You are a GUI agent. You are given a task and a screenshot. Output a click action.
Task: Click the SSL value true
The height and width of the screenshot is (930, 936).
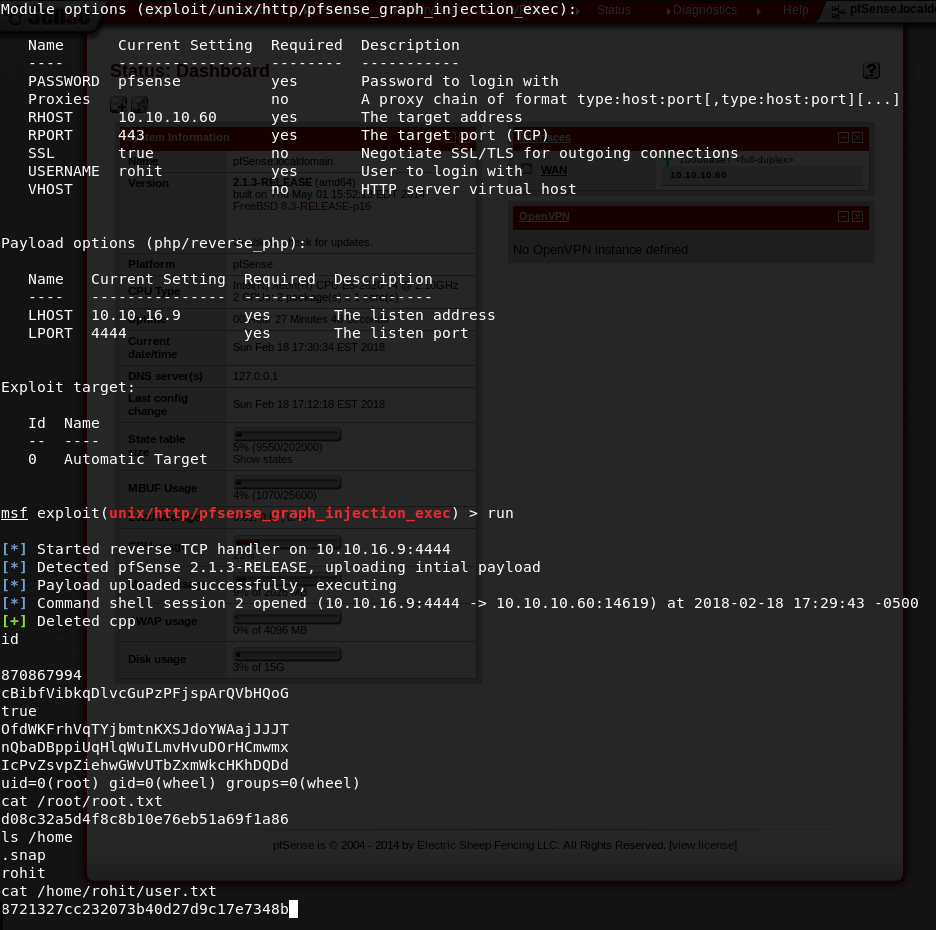[x=136, y=153]
